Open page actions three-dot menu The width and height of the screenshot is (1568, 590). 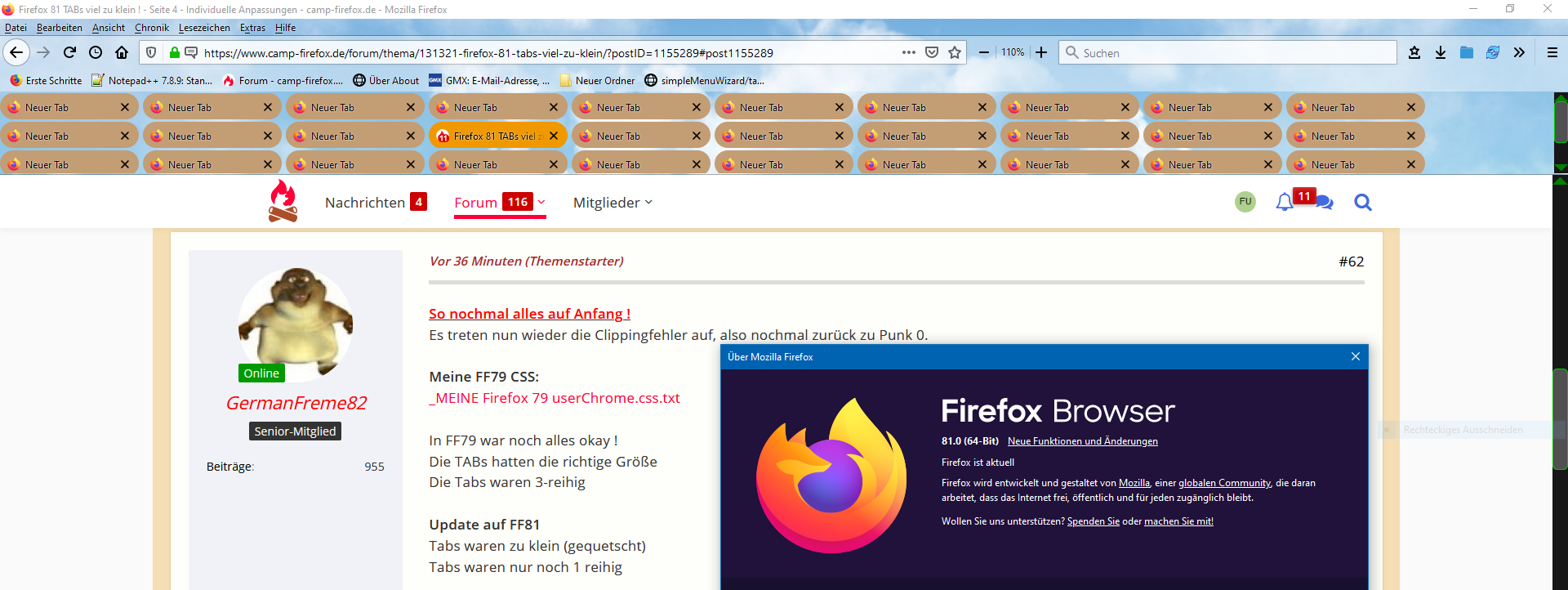point(908,52)
